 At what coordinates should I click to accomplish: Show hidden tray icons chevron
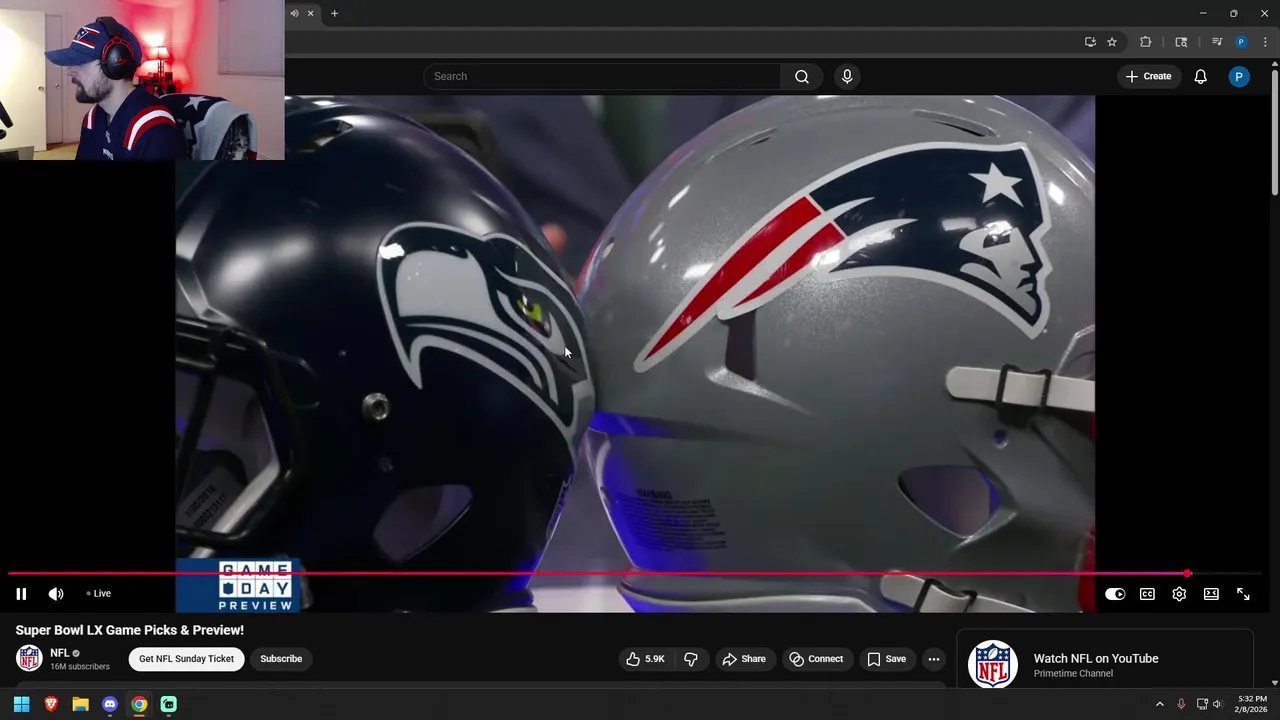pos(1160,704)
